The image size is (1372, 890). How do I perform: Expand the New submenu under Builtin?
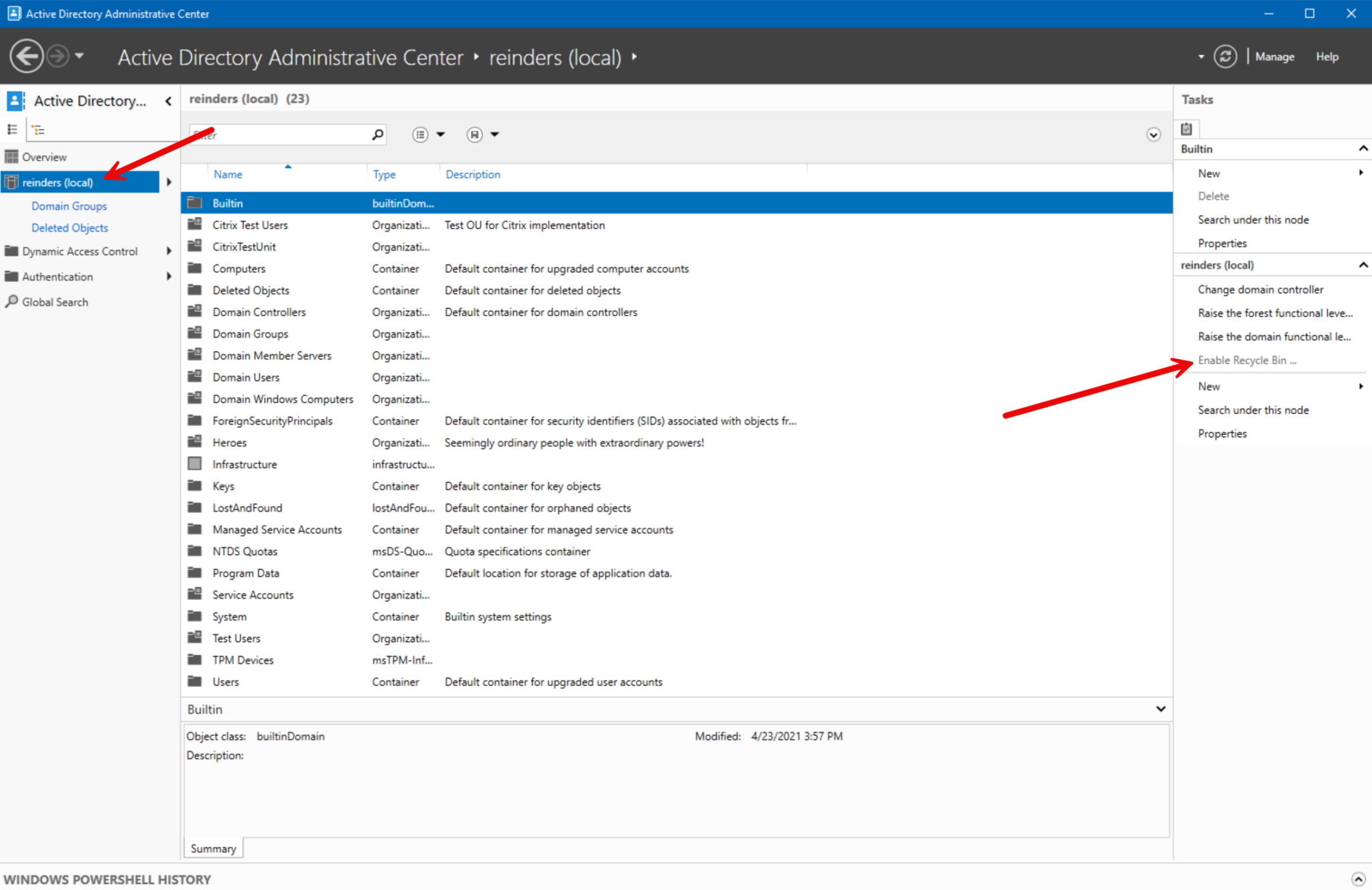coord(1361,172)
